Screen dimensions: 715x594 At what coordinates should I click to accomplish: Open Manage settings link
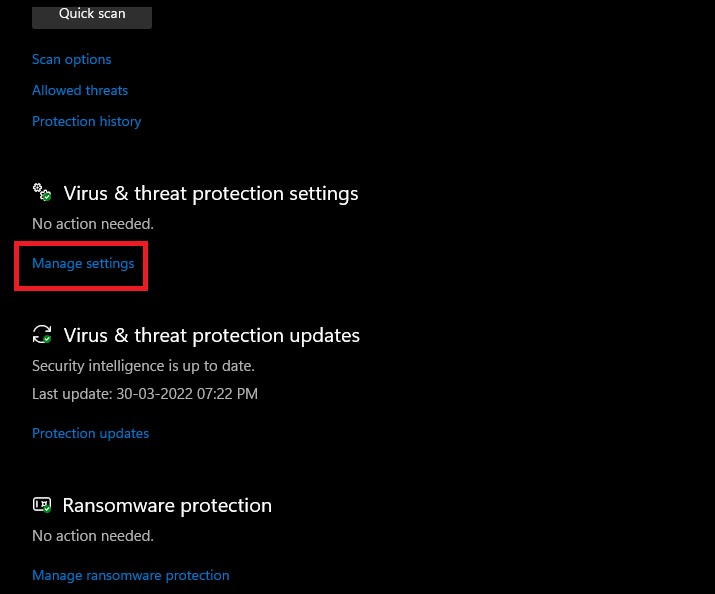pyautogui.click(x=83, y=264)
